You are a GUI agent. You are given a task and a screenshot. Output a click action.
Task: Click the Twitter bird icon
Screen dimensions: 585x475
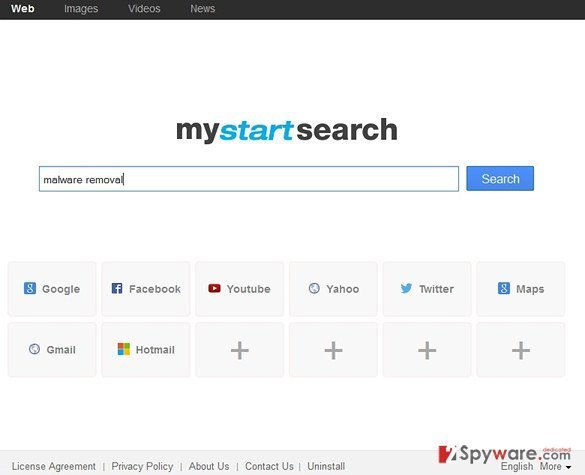pyautogui.click(x=406, y=288)
